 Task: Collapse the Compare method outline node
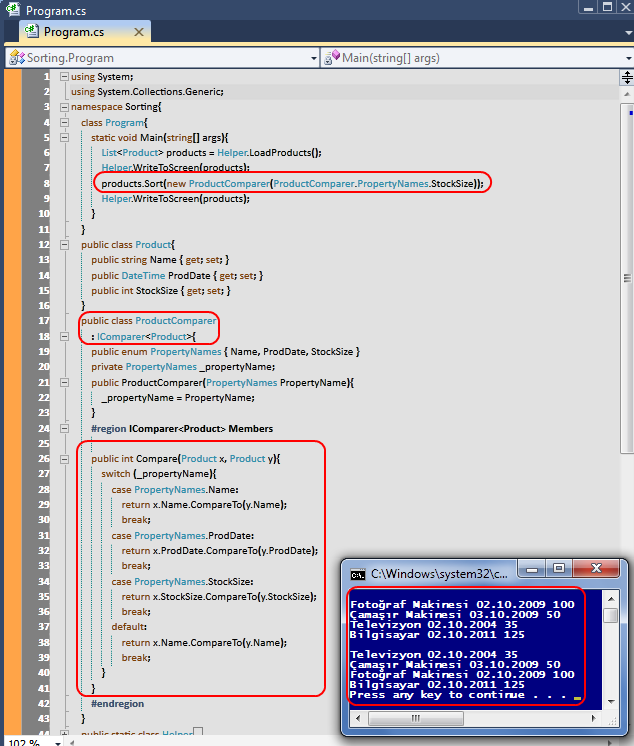[65, 459]
